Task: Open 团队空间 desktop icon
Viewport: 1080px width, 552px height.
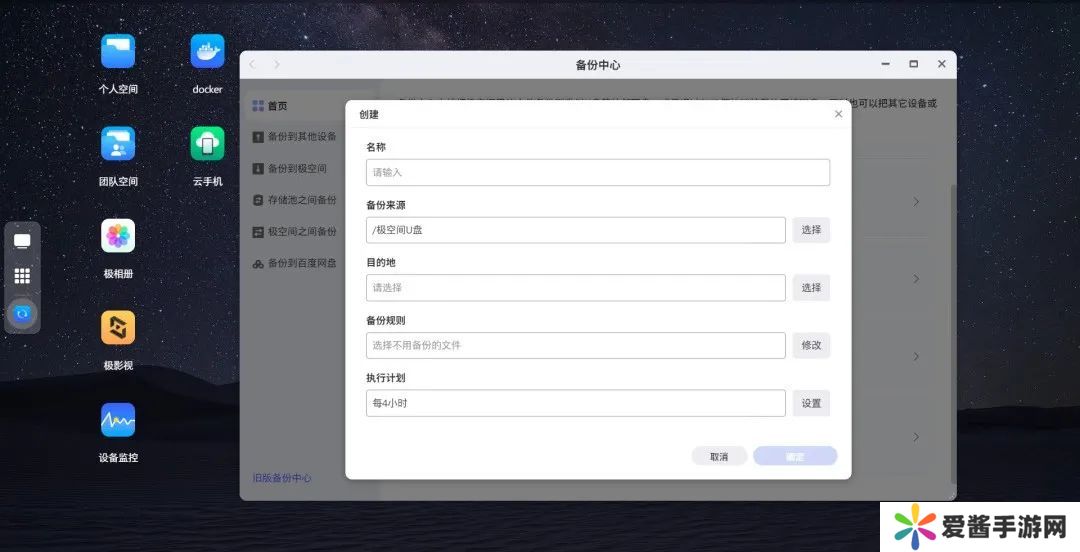Action: [117, 144]
